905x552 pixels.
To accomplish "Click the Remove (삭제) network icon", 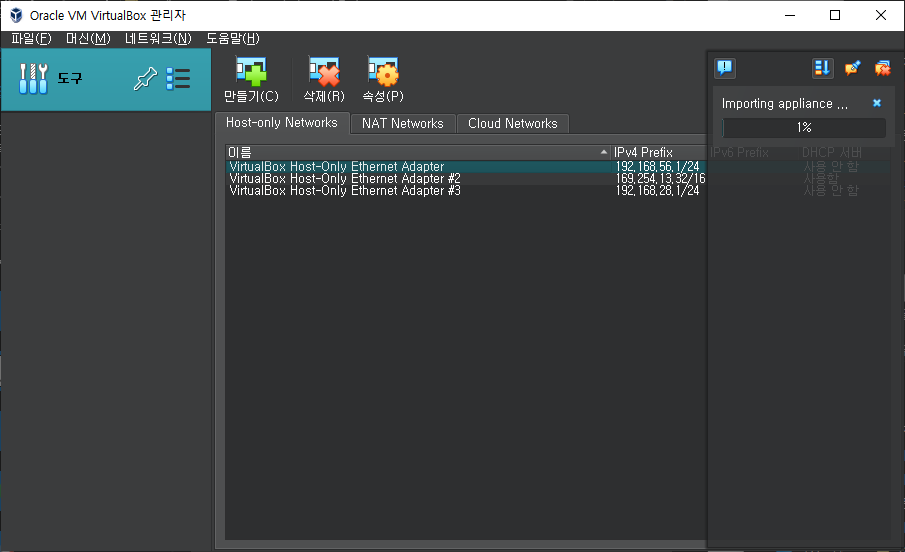I will pos(324,72).
